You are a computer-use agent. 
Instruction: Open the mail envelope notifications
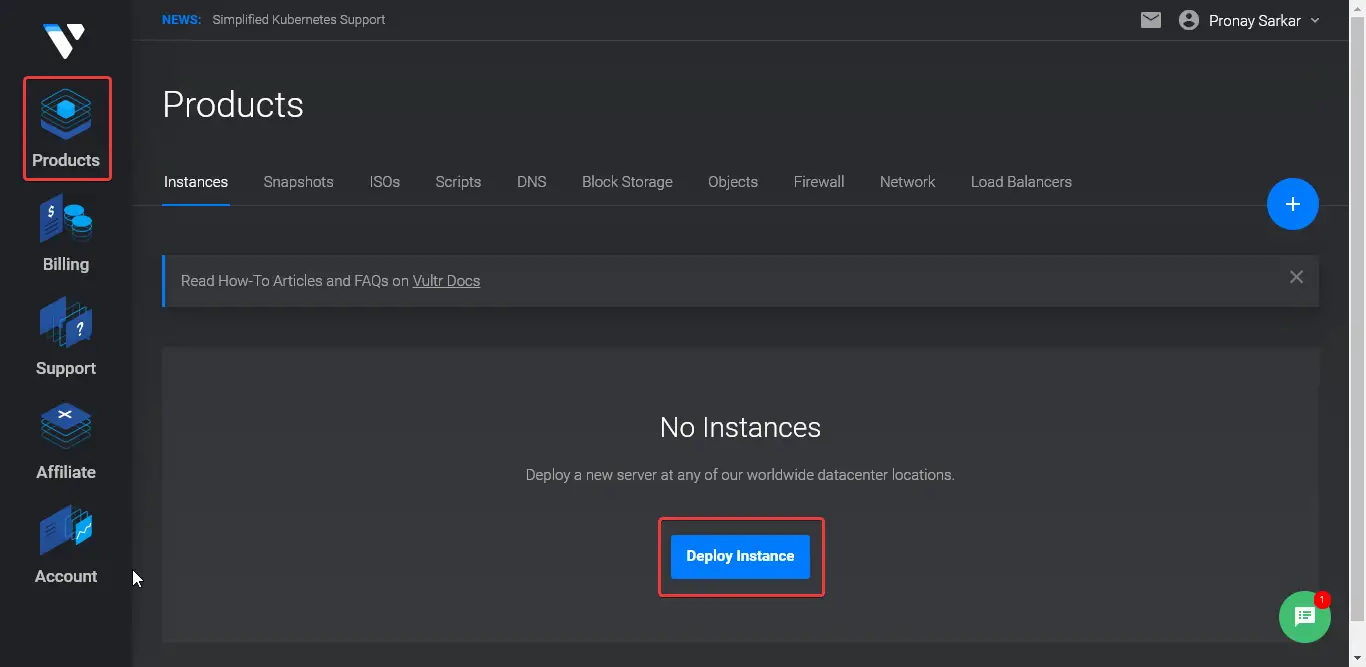point(1151,20)
